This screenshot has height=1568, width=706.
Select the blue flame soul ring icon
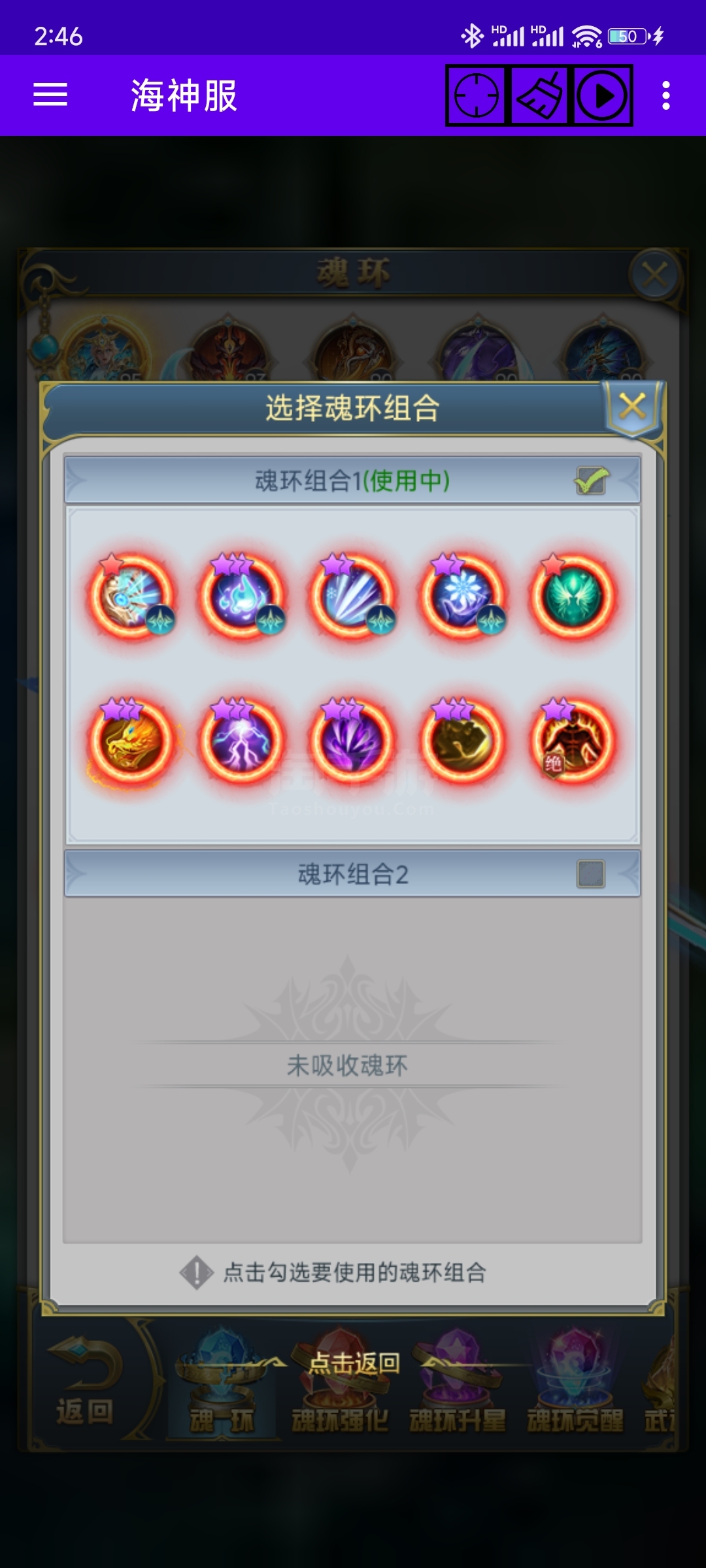point(242,596)
